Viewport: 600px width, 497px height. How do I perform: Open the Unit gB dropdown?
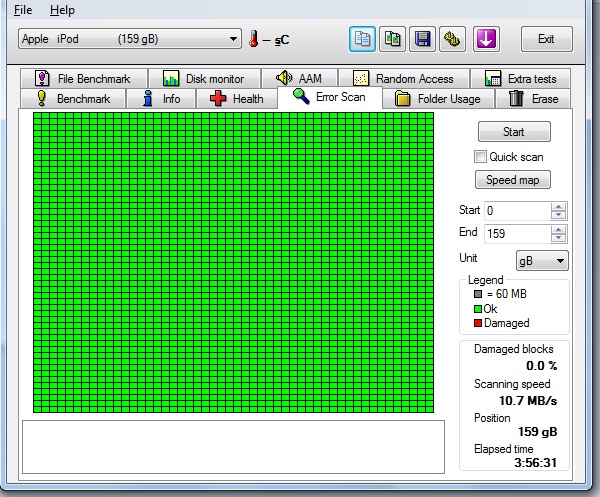pos(541,260)
